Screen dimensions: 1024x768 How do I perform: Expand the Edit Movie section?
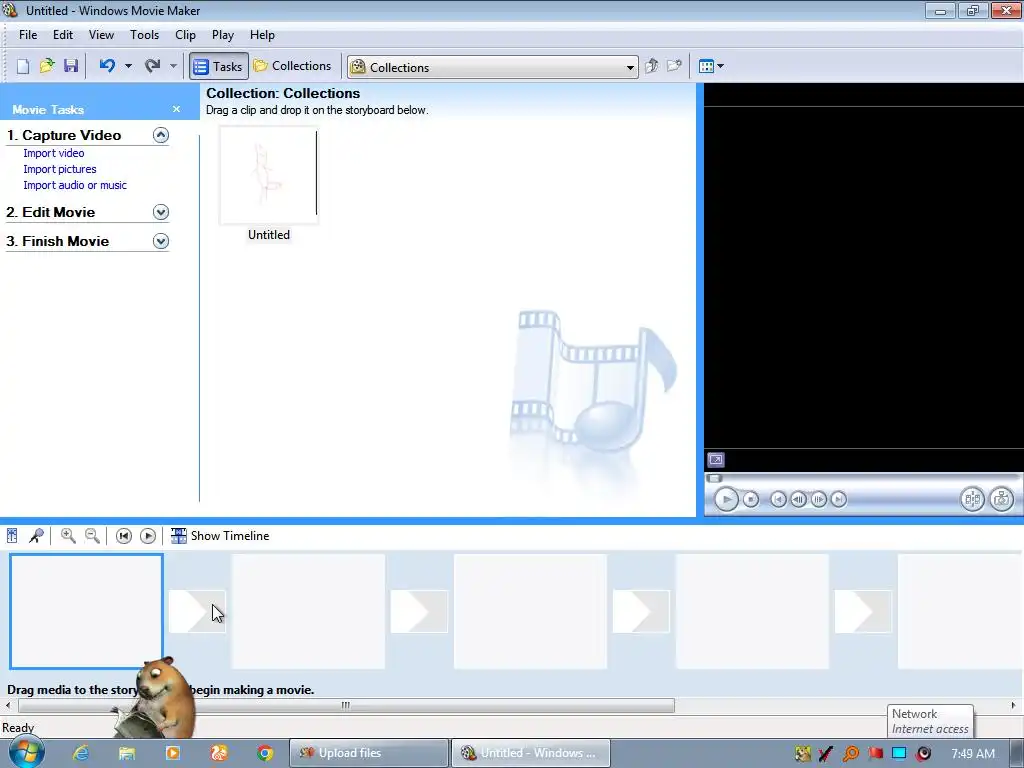(x=161, y=212)
